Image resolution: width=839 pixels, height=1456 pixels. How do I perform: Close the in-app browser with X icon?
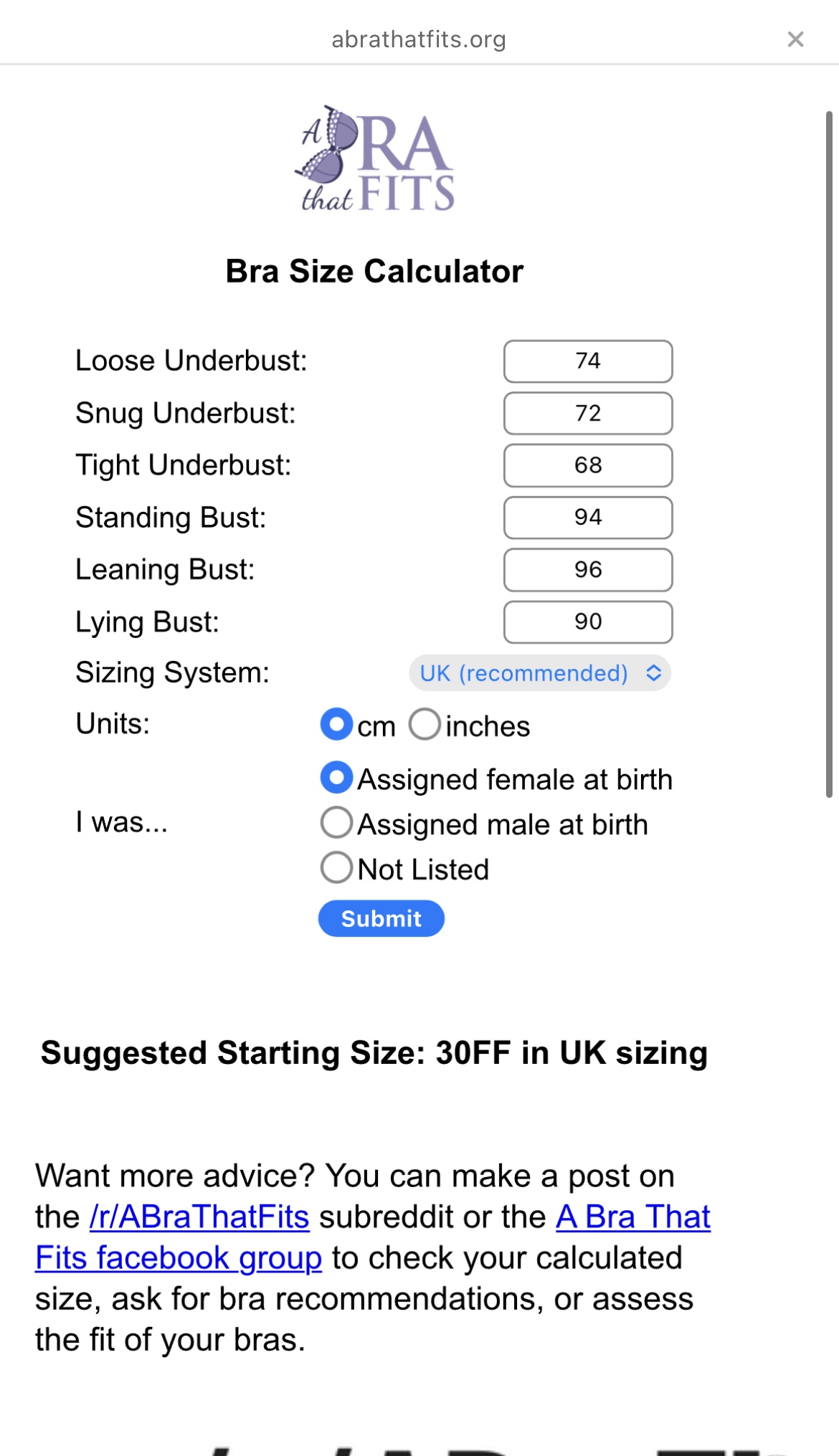pos(795,39)
